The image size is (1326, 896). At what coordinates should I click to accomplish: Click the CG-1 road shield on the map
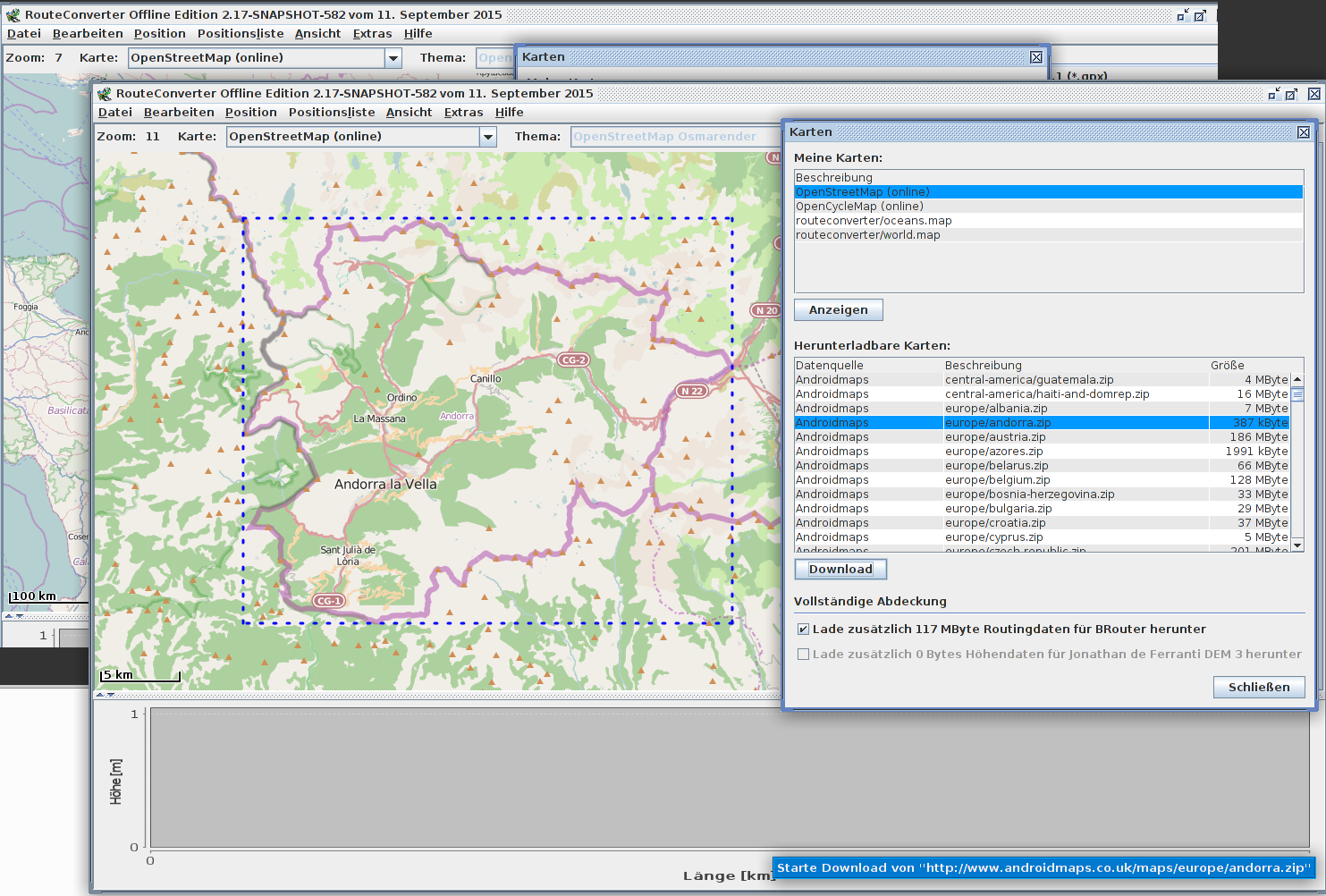pos(328,601)
